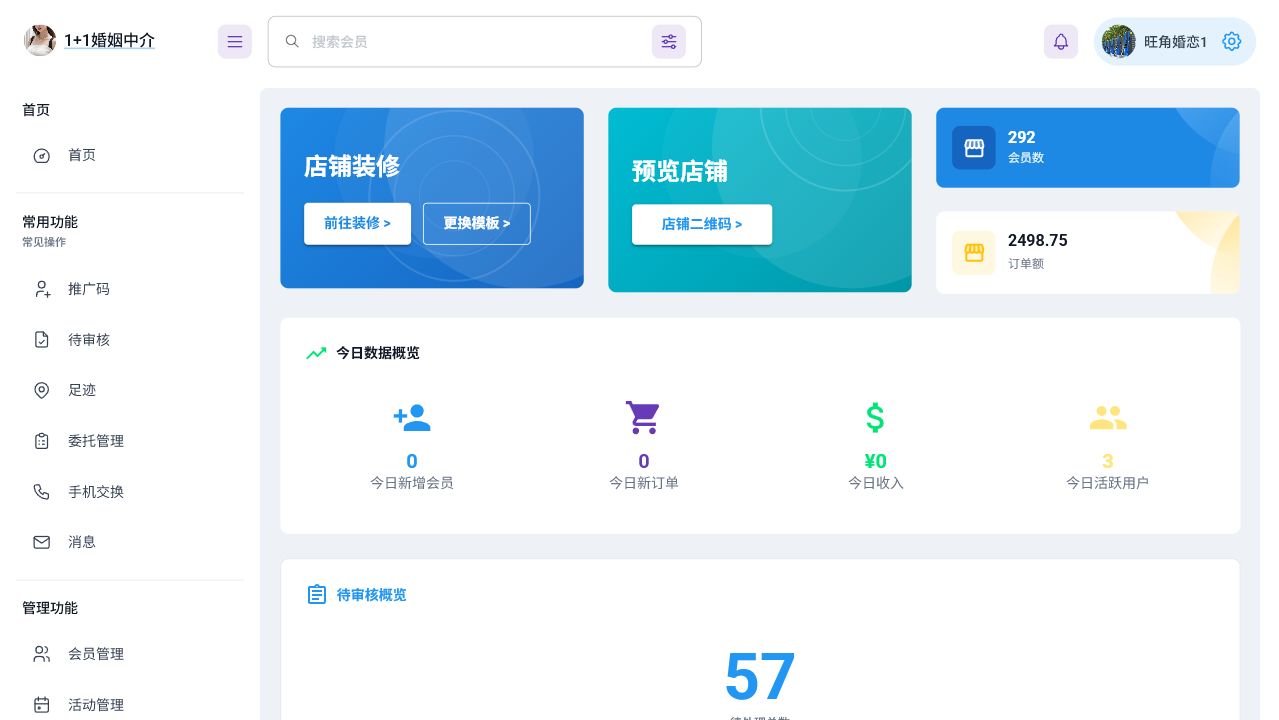This screenshot has width=1279, height=720.
Task: Open settings gear next to 旺角婚恋1
Action: (x=1232, y=41)
